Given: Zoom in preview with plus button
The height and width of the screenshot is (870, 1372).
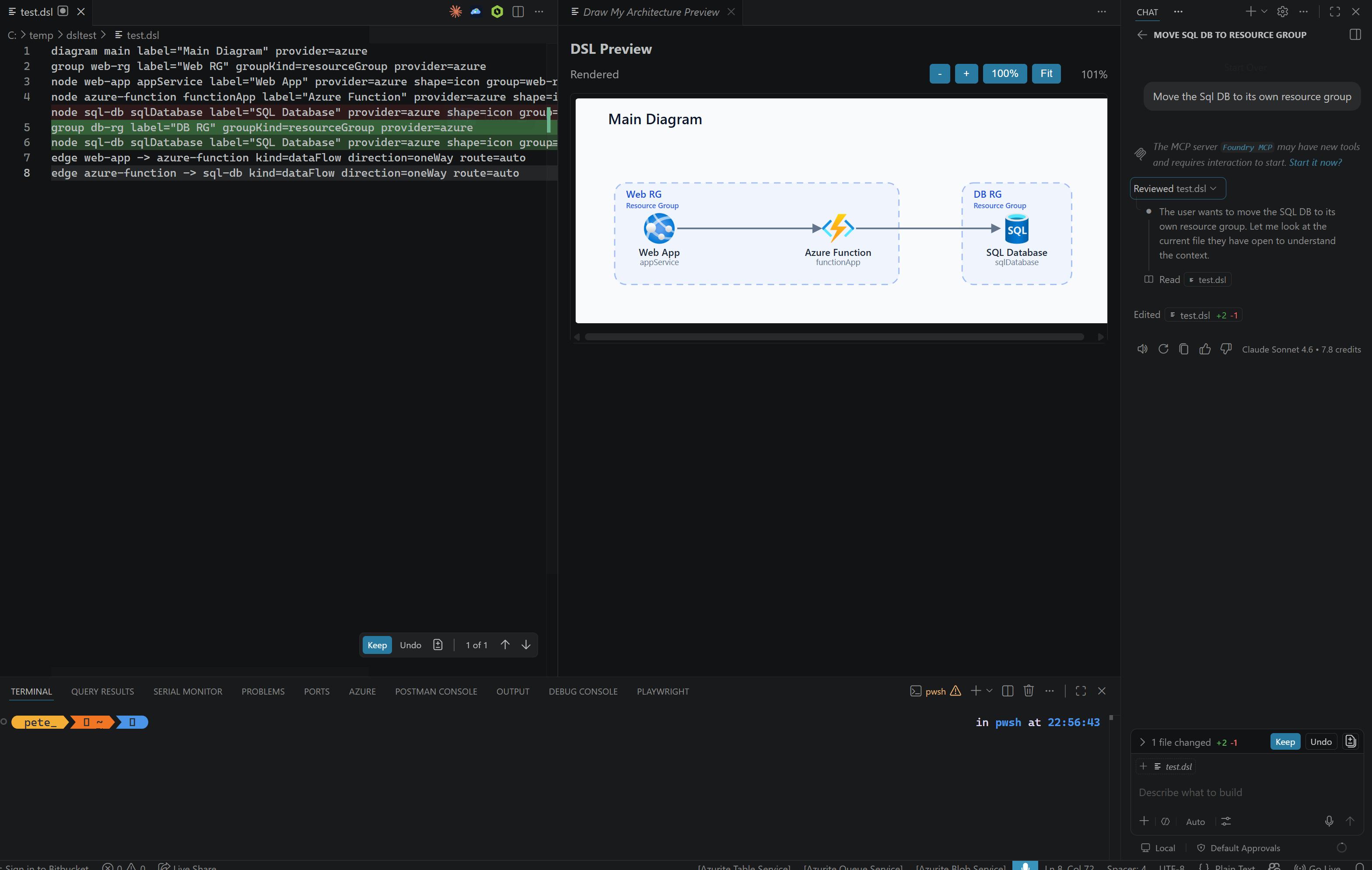Looking at the screenshot, I should (966, 73).
